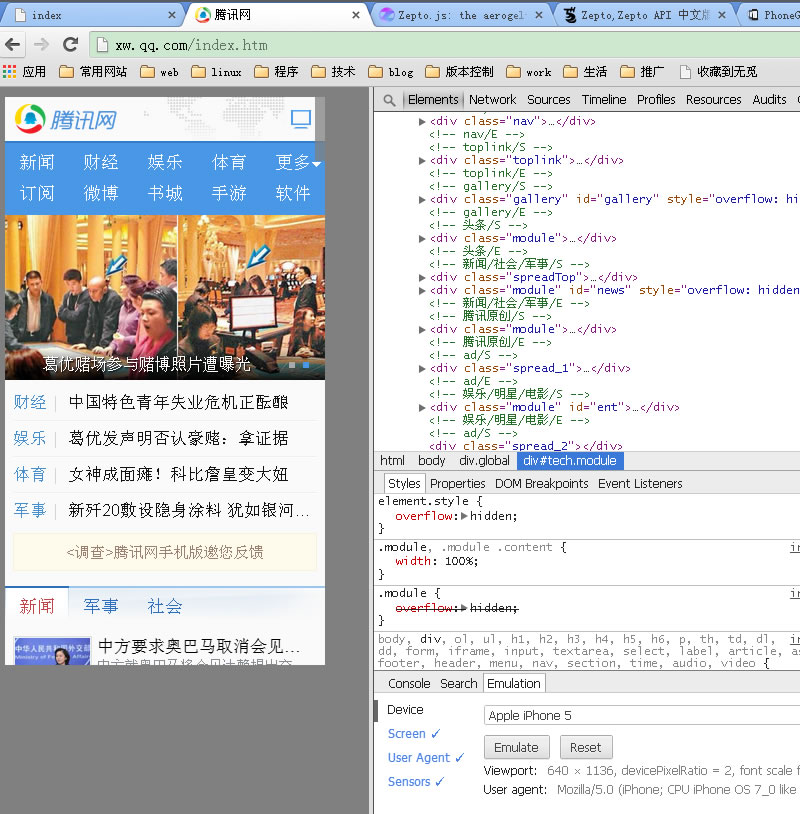Open the Console drawer tab
This screenshot has height=814, width=800.
pos(409,684)
